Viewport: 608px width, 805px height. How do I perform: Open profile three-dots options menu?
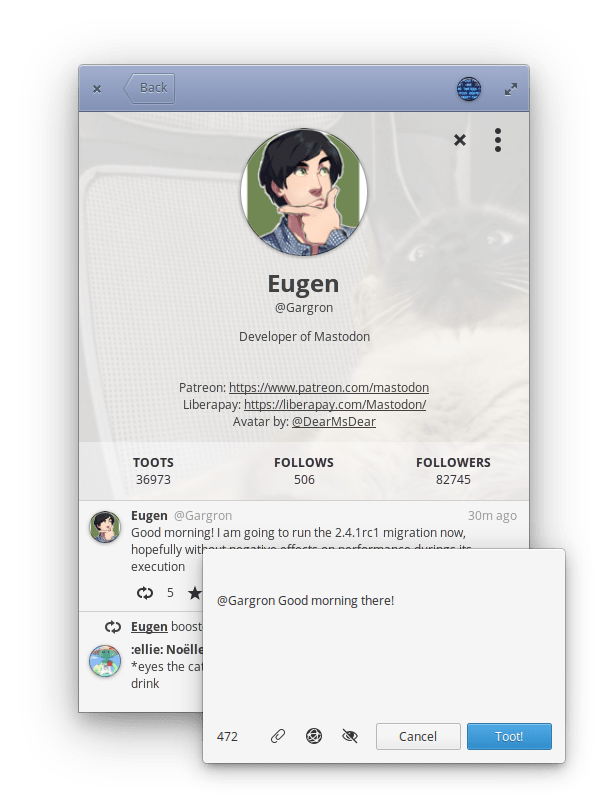coord(498,140)
